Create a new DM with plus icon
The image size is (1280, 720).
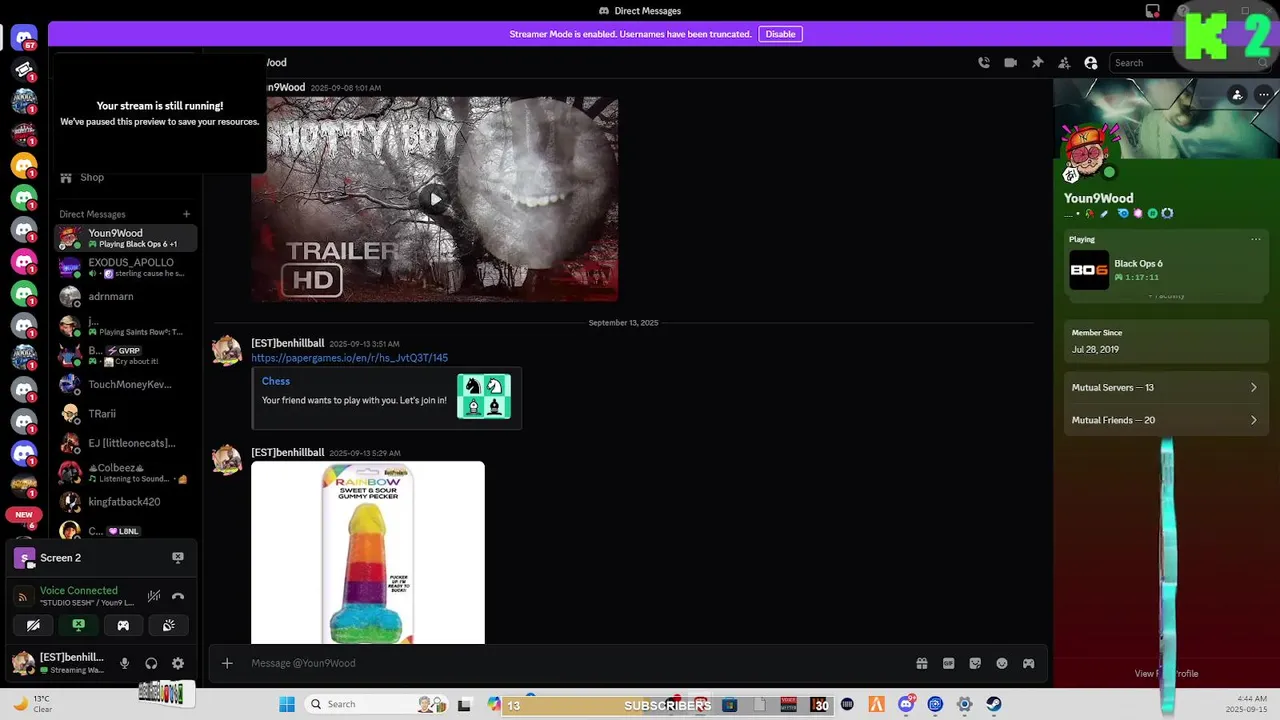(x=186, y=214)
